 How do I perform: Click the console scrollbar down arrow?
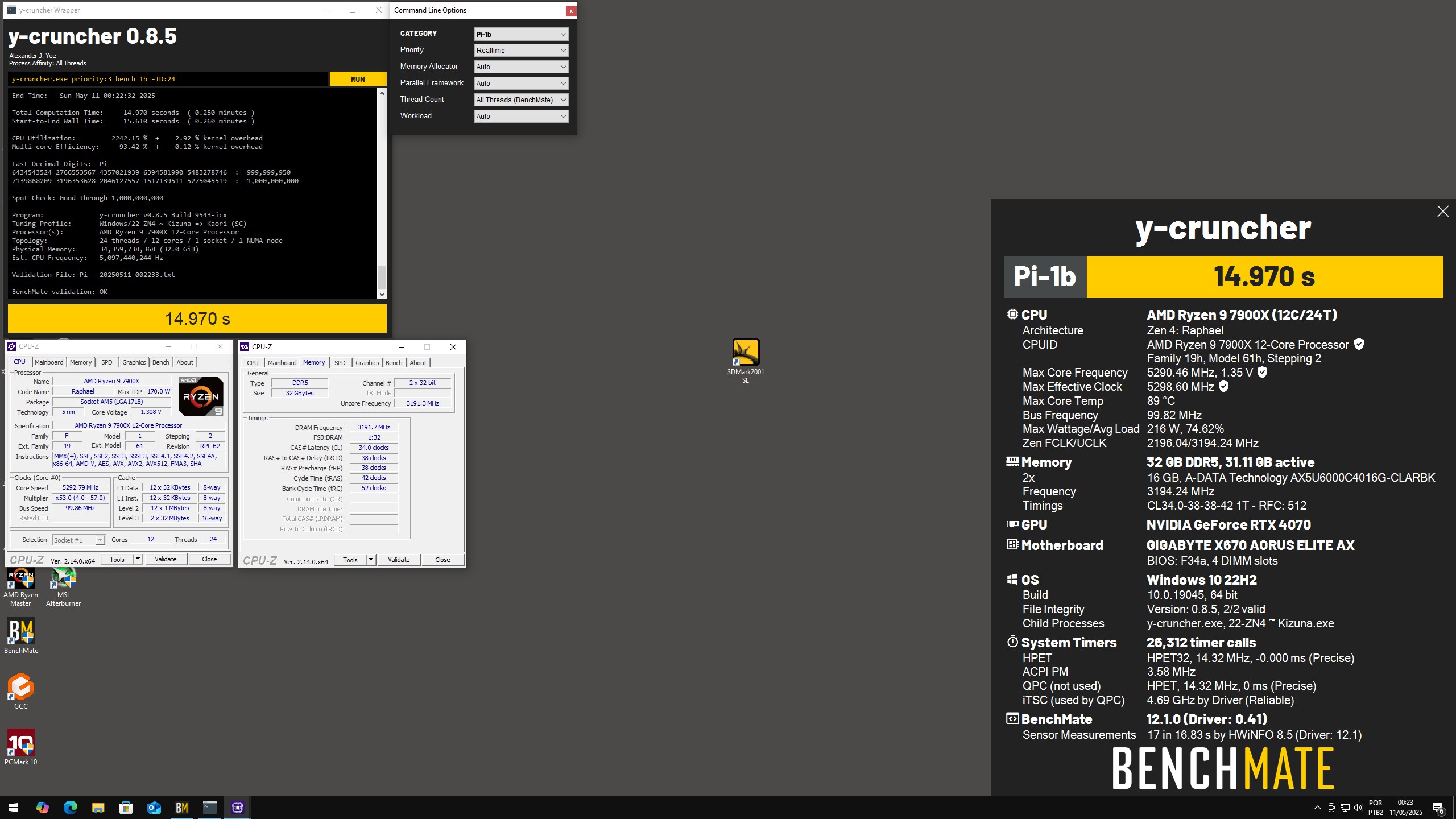(x=382, y=295)
